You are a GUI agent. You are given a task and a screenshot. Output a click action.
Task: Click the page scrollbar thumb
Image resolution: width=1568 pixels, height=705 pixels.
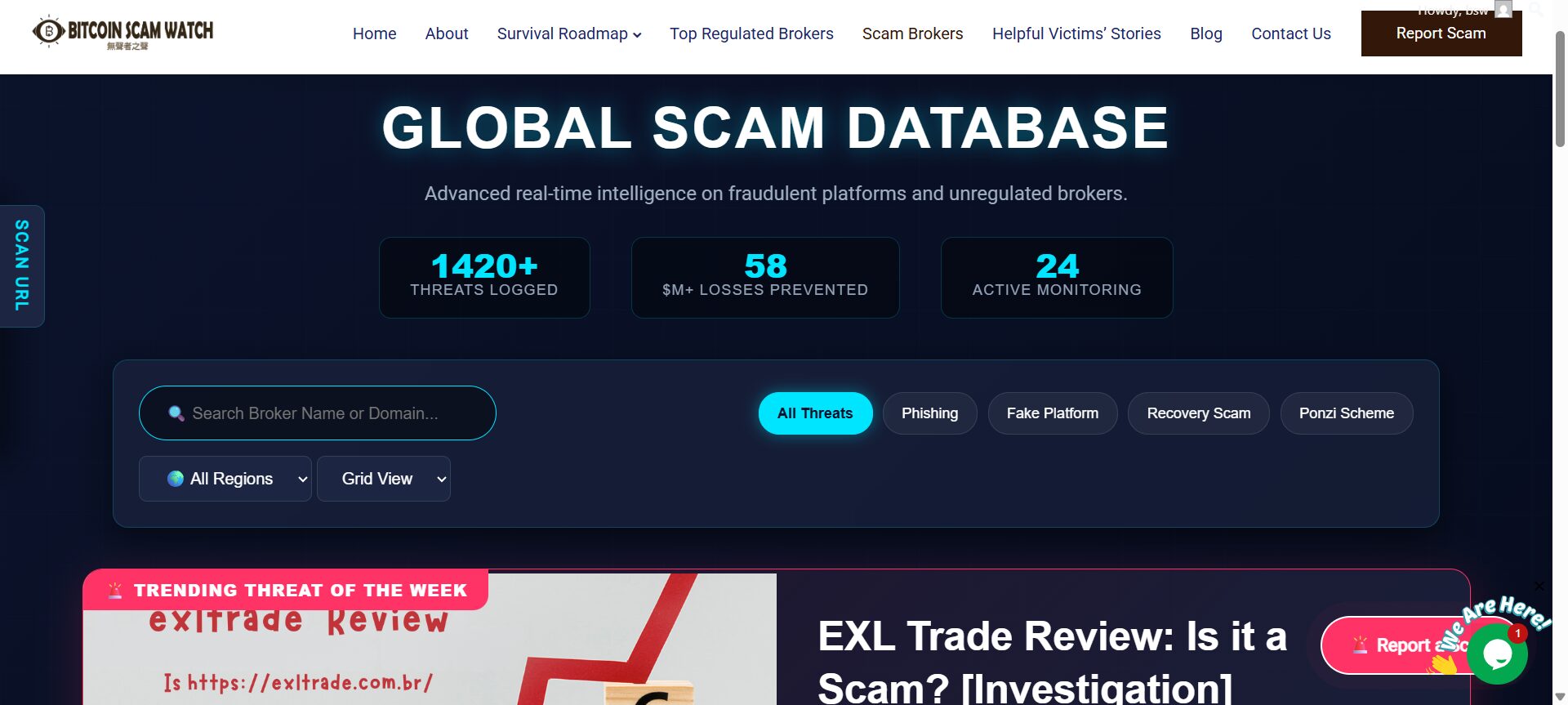pos(1560,88)
